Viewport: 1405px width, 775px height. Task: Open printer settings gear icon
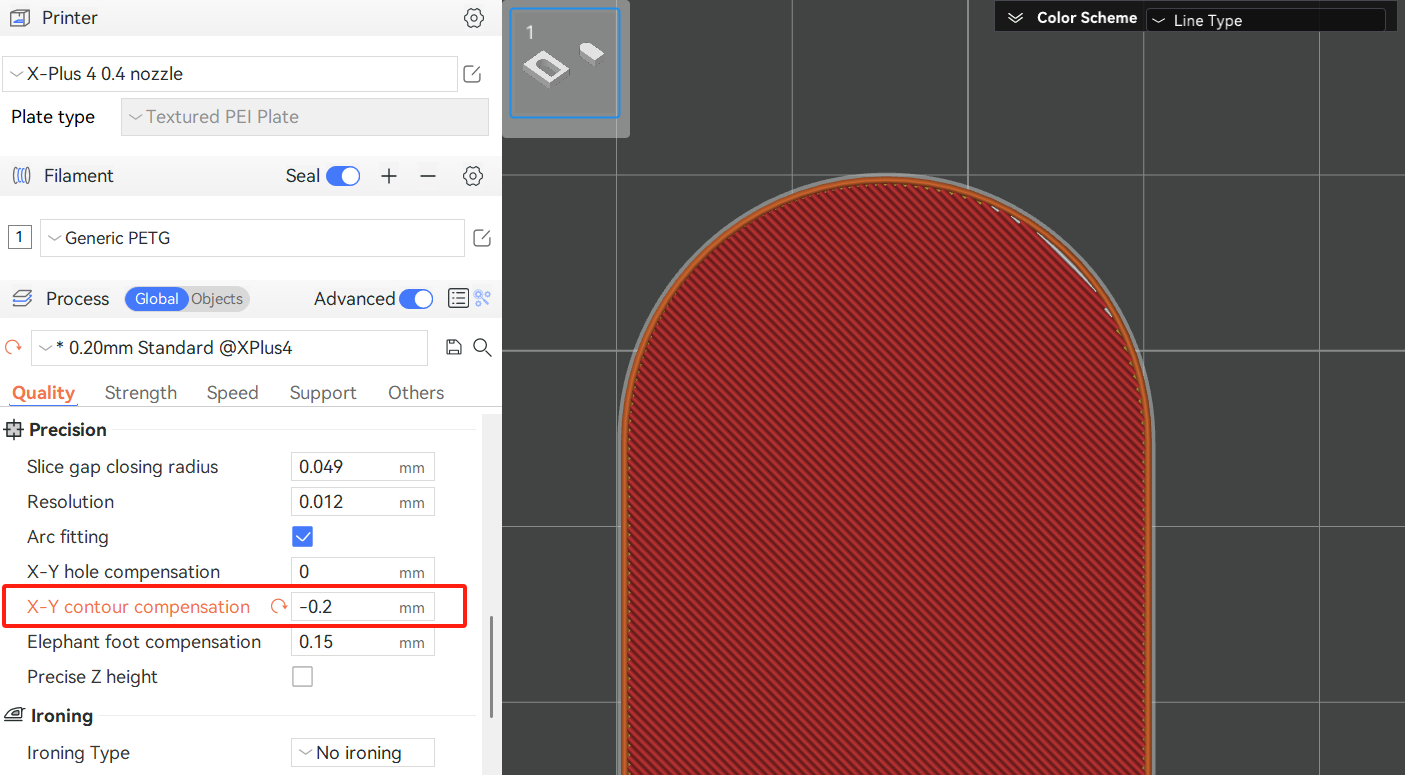tap(474, 18)
